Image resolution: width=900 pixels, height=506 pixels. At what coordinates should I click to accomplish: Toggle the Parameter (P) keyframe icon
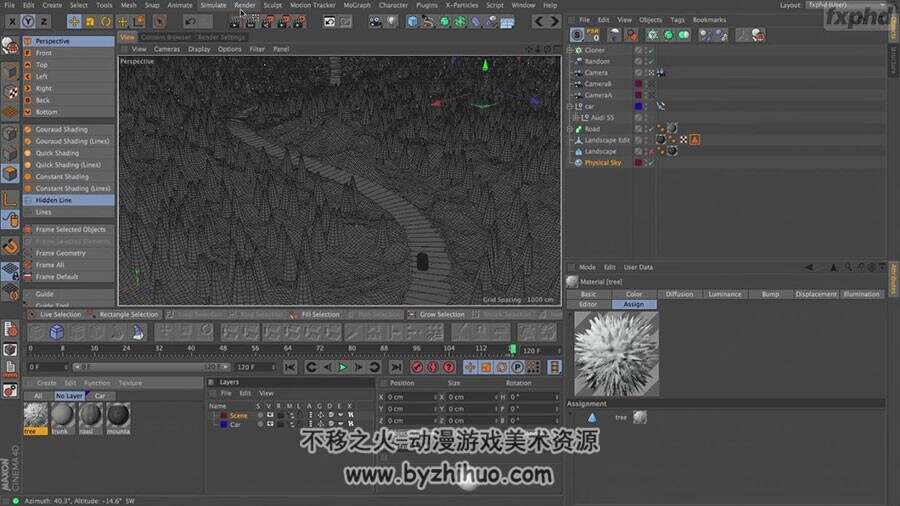[x=517, y=367]
